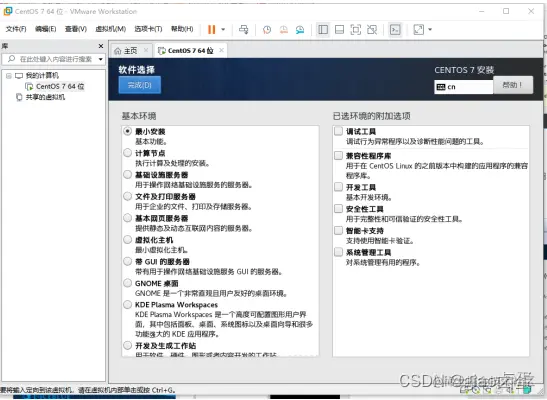Enable the 开发工具 checkbox
547x400 pixels.
coord(338,187)
